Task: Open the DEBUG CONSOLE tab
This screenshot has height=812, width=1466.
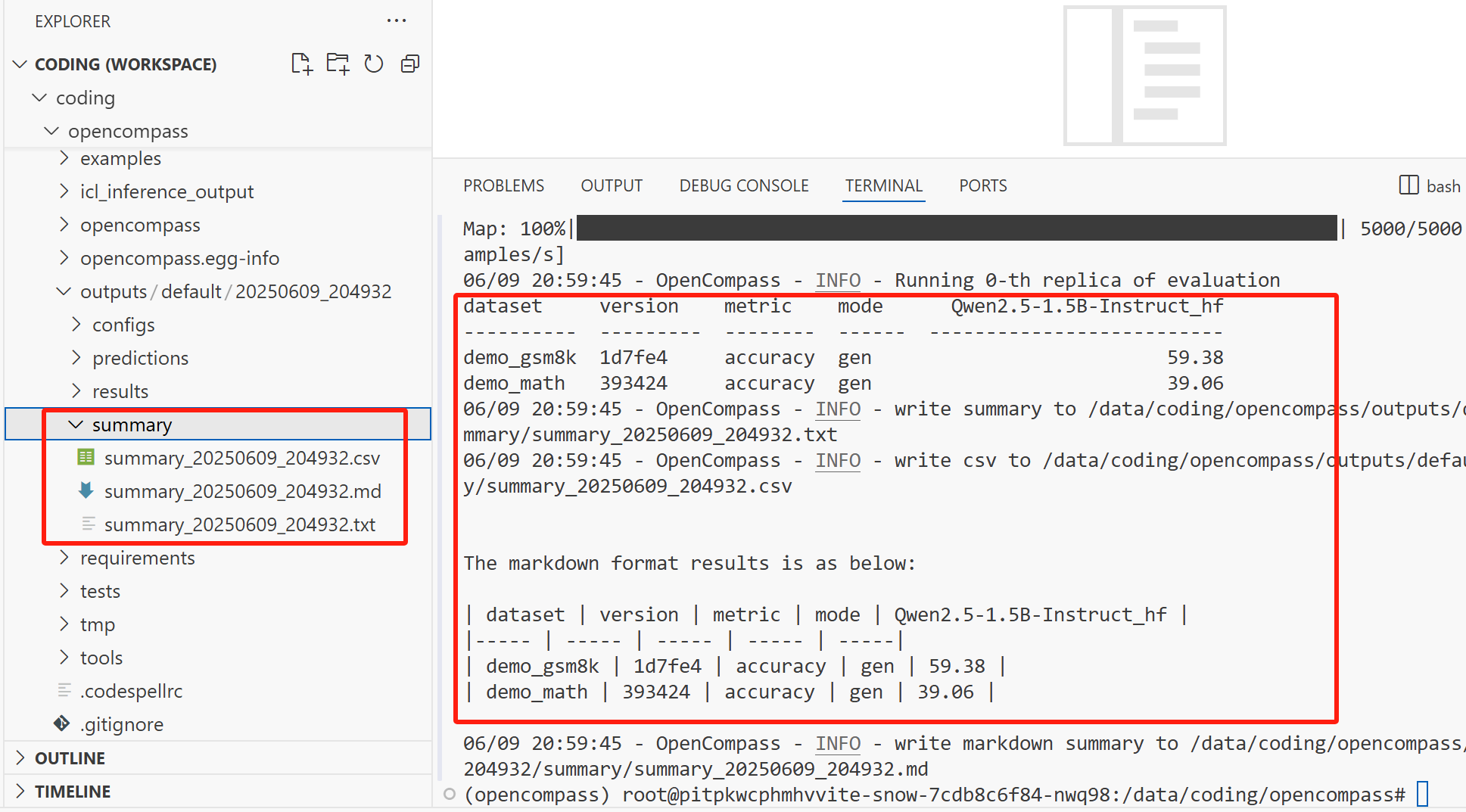Action: pos(744,185)
